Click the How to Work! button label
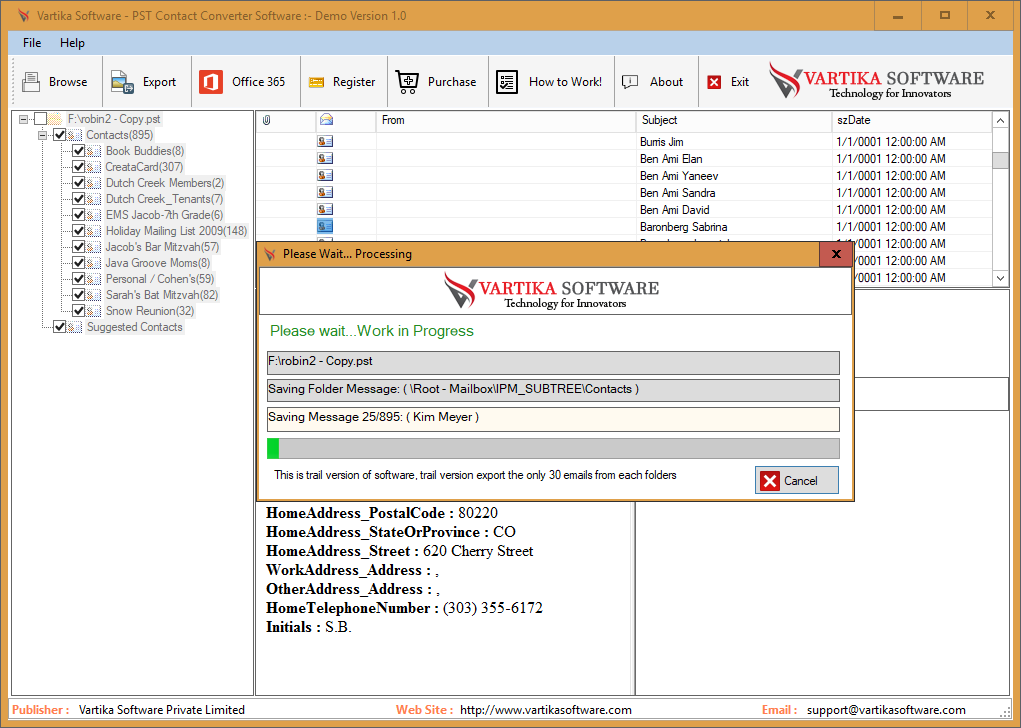 pyautogui.click(x=565, y=82)
